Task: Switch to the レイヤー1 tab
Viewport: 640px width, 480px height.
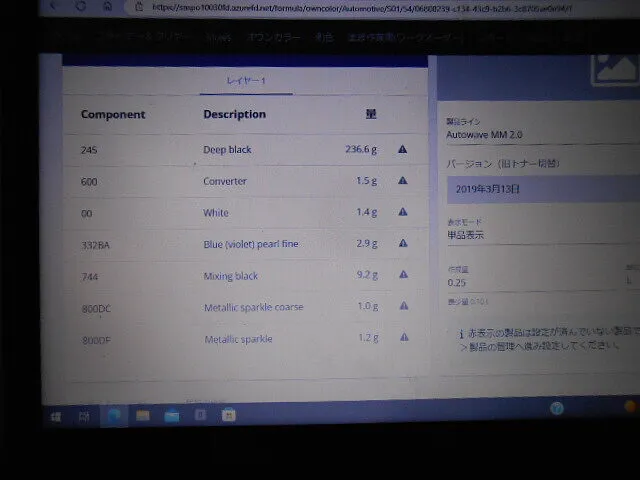Action: [246, 80]
